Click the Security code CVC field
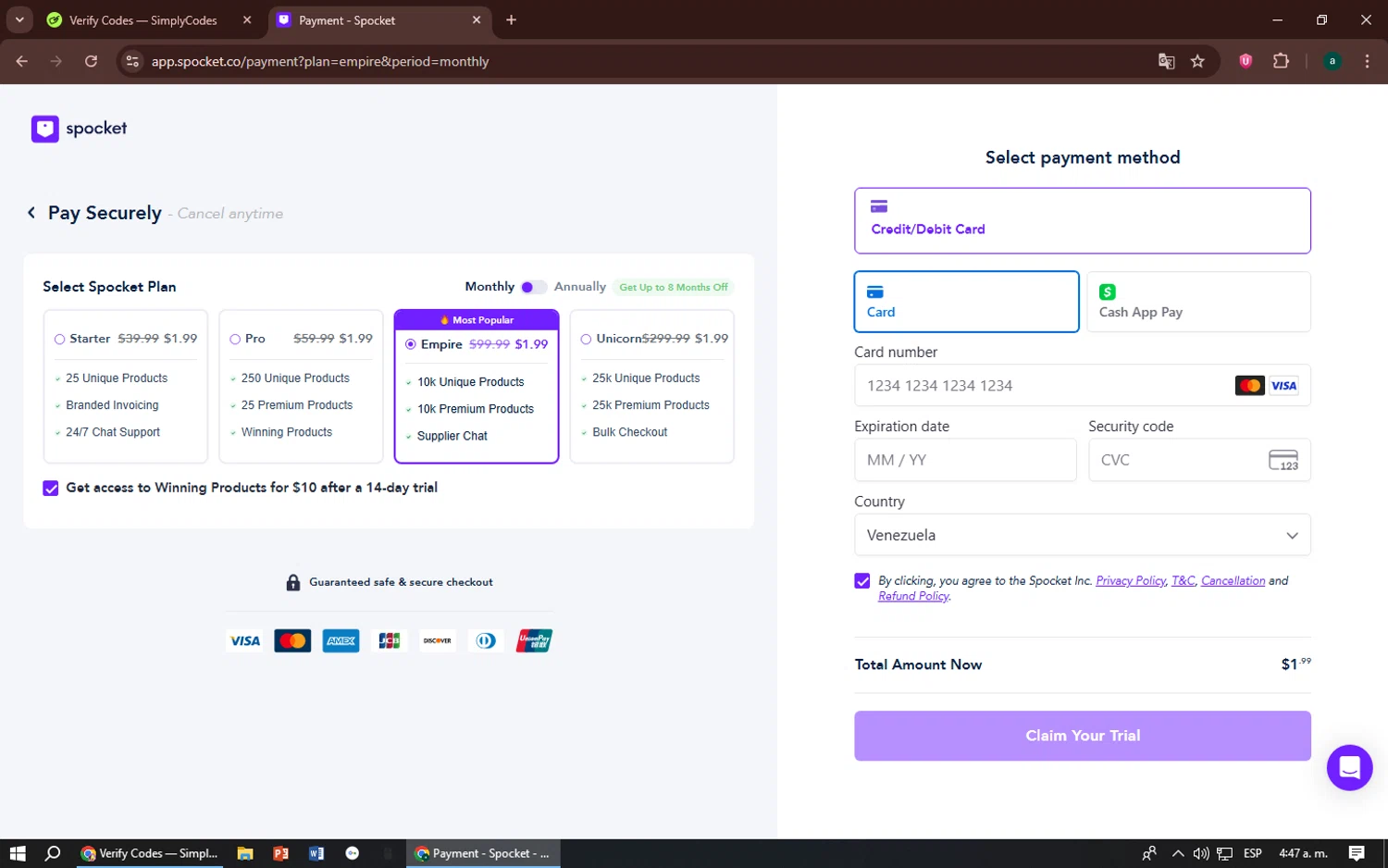 tap(1199, 460)
